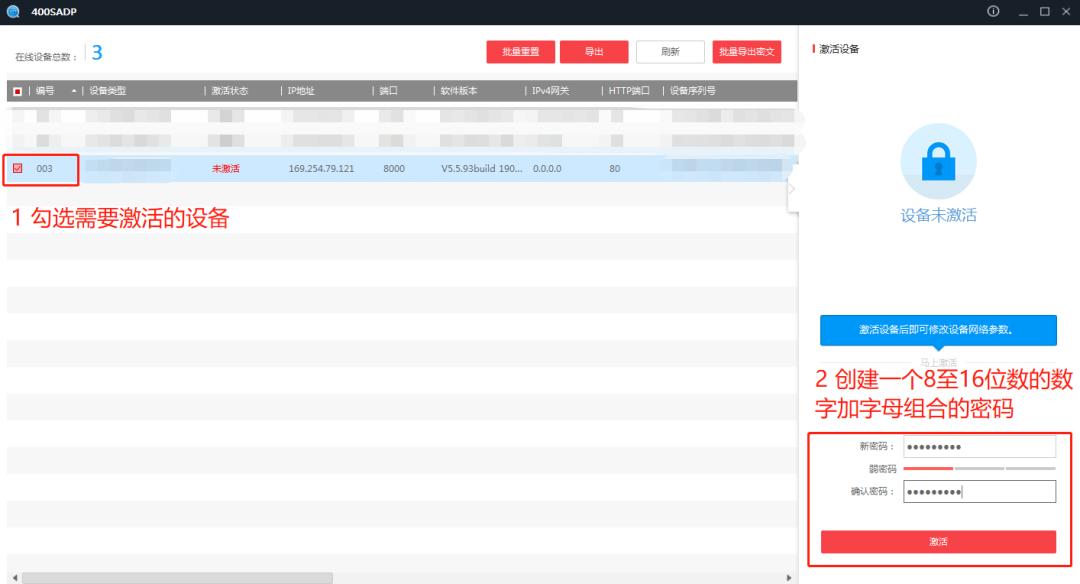Viewport: 1080px width, 584px height.
Task: Click the info icon in title bar
Action: (x=993, y=12)
